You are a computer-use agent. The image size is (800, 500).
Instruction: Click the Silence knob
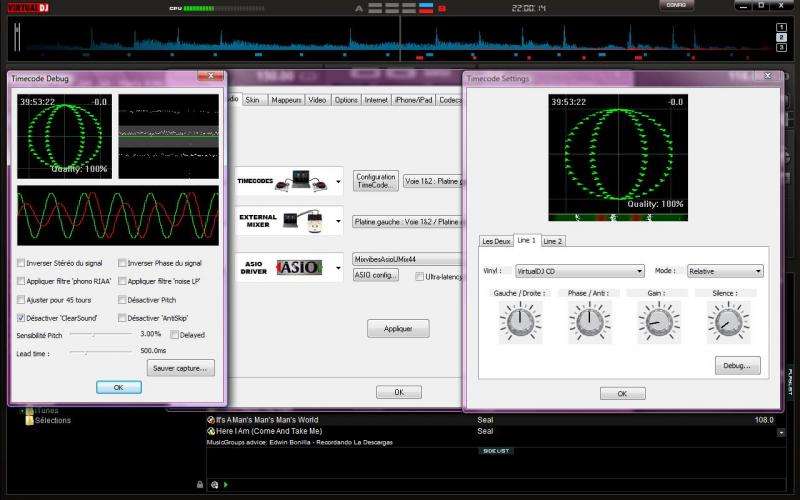tap(728, 321)
